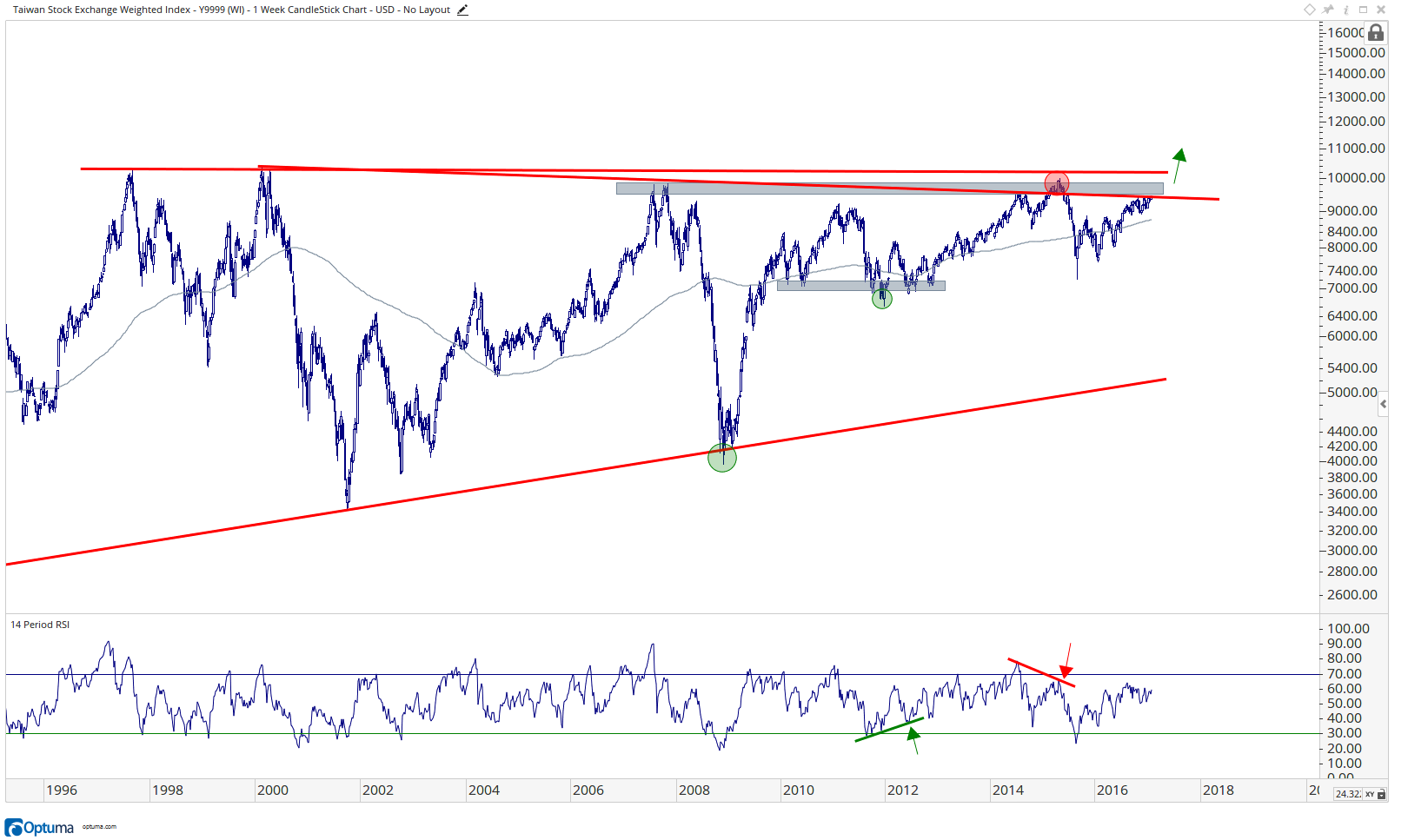Select the red down arrow in RSI panel
The width and height of the screenshot is (1408, 840).
click(x=1066, y=661)
